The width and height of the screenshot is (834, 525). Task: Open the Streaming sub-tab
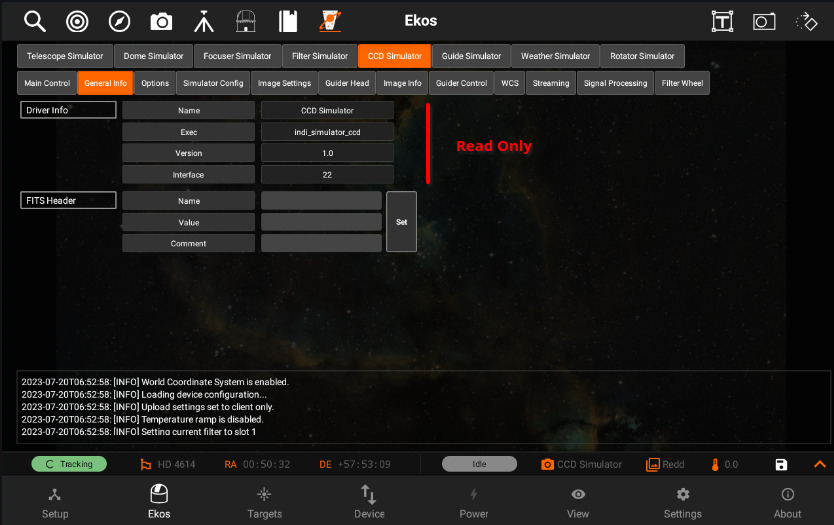point(551,83)
